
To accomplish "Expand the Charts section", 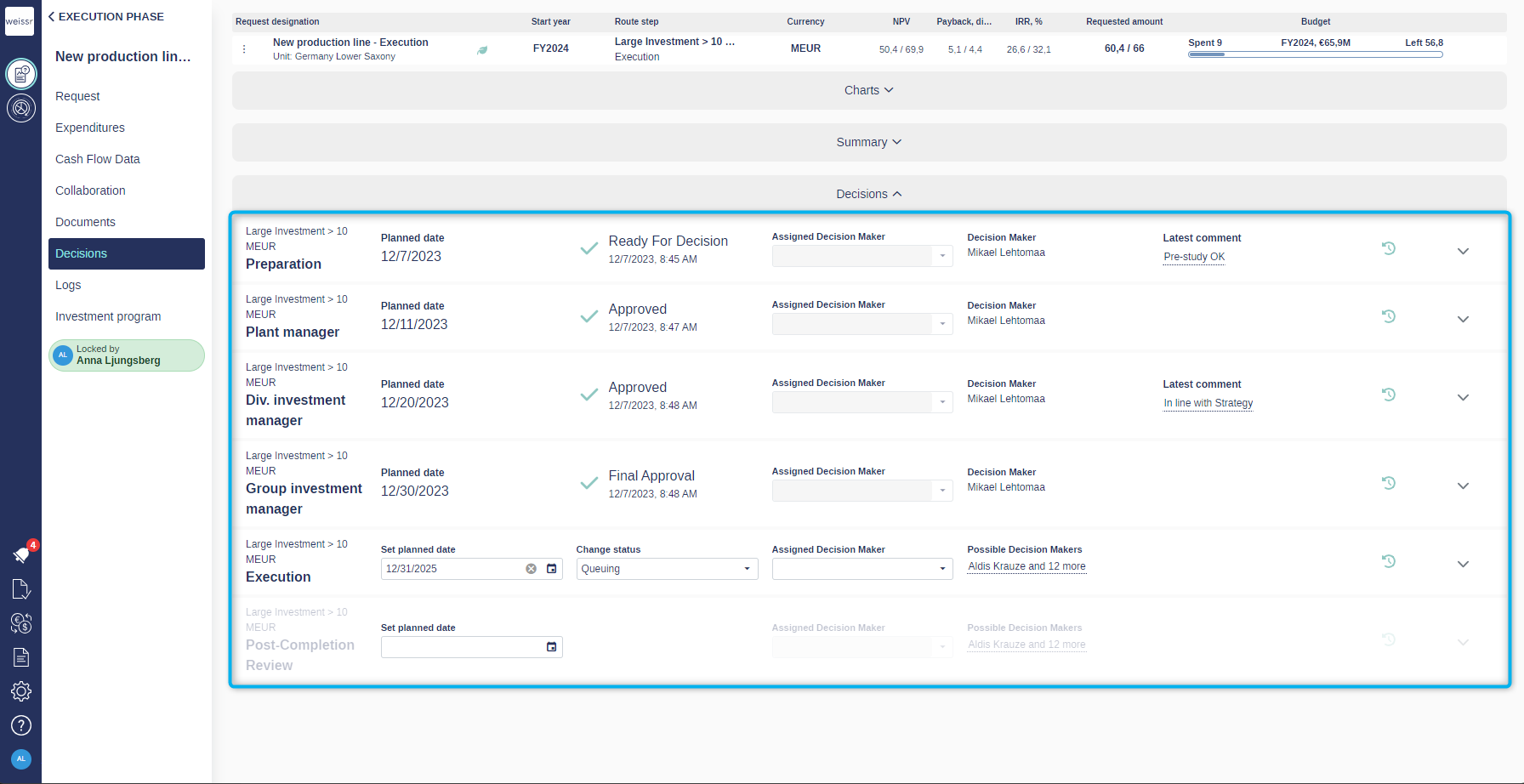I will coord(869,90).
